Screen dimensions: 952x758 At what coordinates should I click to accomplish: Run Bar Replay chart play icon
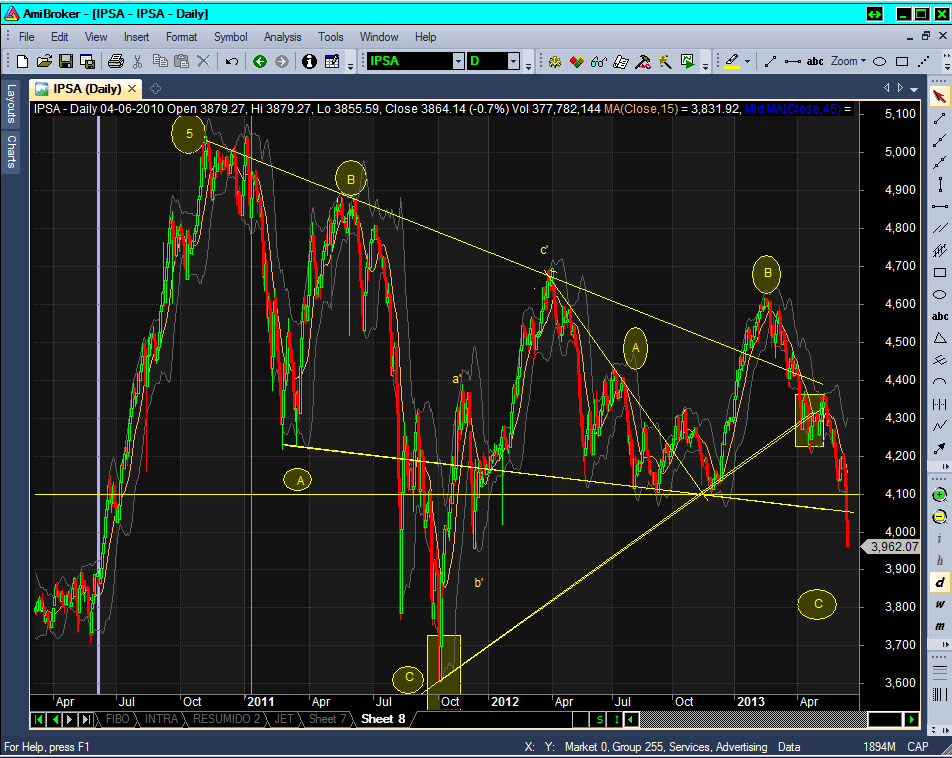[687, 61]
